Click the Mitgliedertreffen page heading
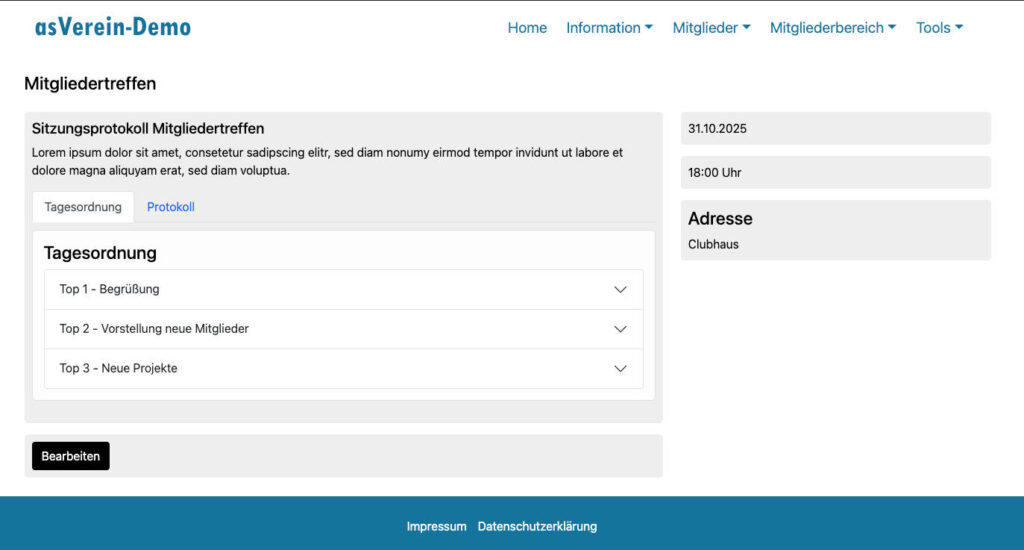The width and height of the screenshot is (1024, 550). (90, 84)
